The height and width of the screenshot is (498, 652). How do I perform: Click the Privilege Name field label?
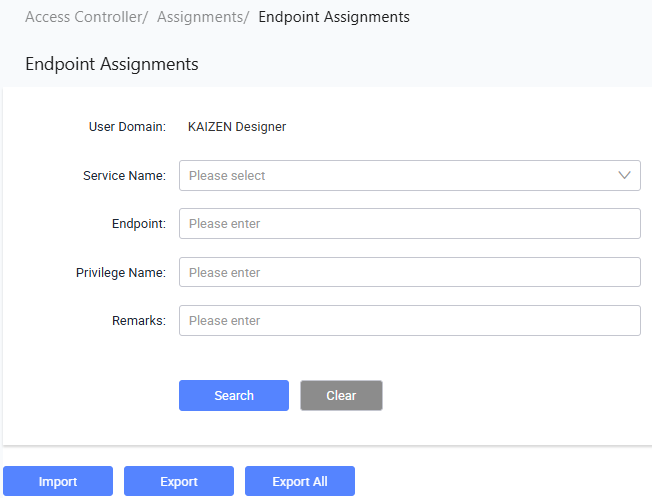pos(121,273)
